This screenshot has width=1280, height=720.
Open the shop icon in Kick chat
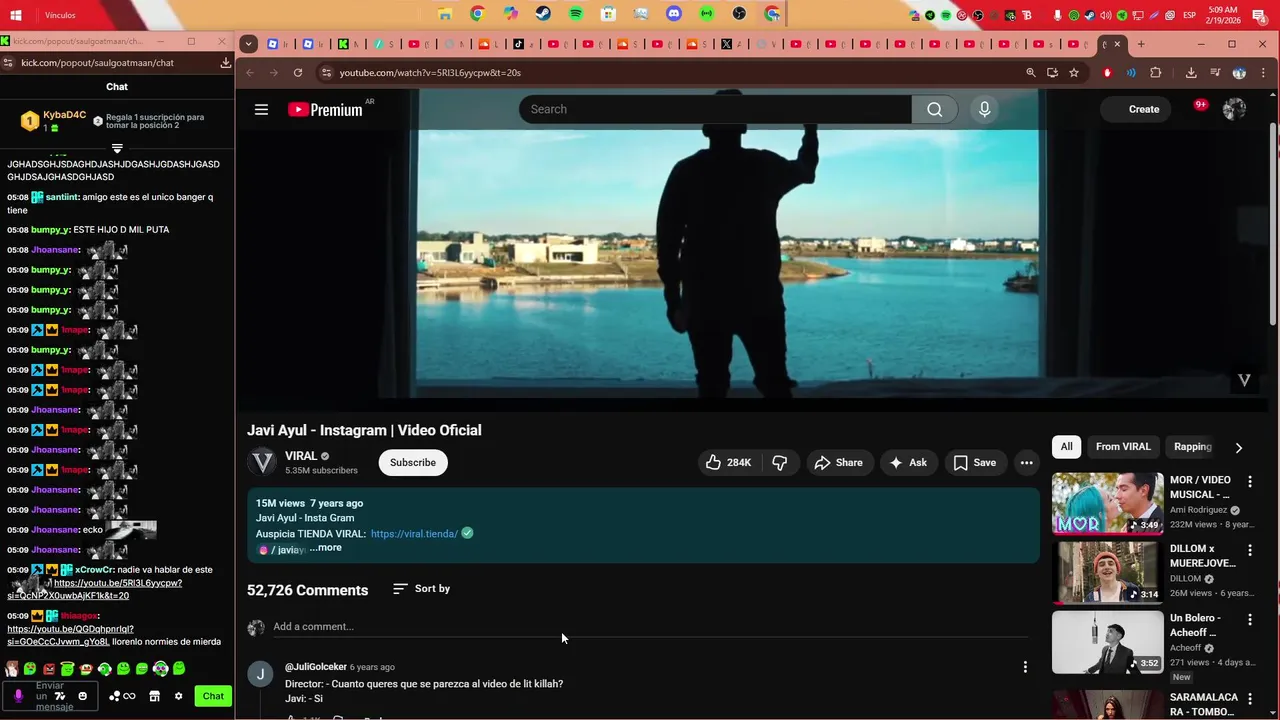[155, 696]
